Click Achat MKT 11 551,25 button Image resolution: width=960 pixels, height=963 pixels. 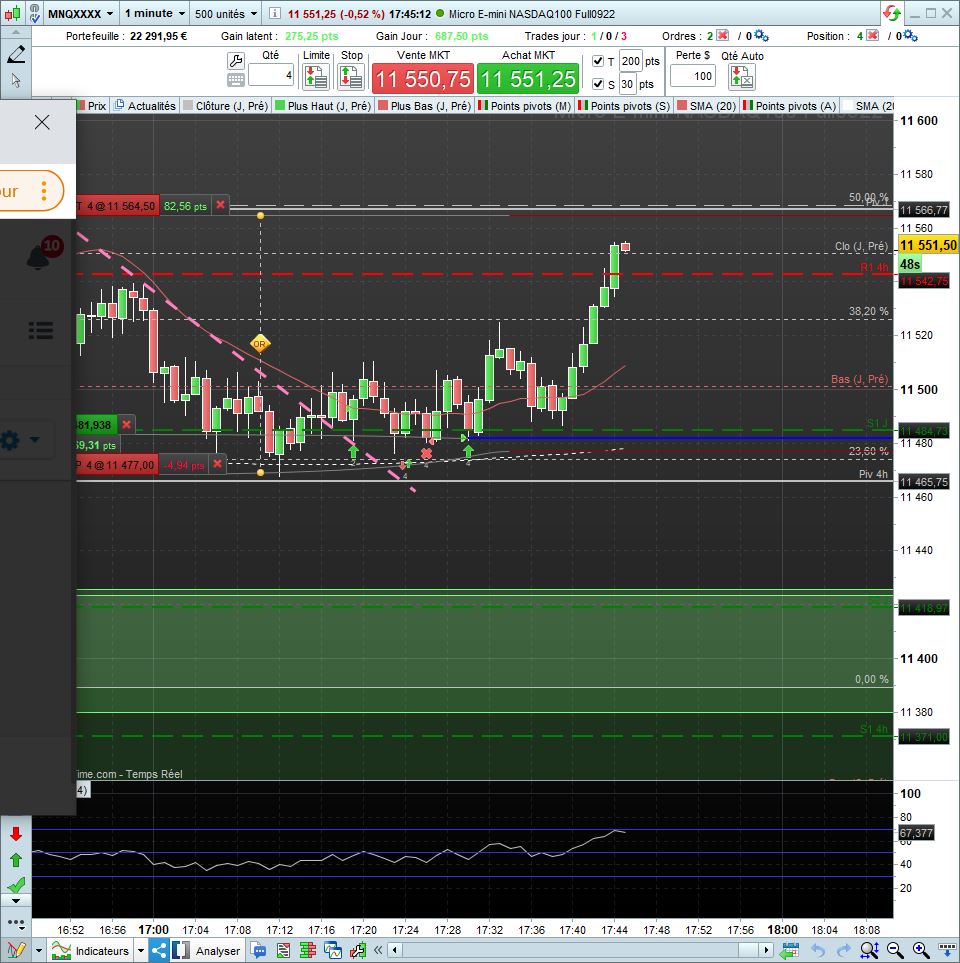(x=528, y=79)
